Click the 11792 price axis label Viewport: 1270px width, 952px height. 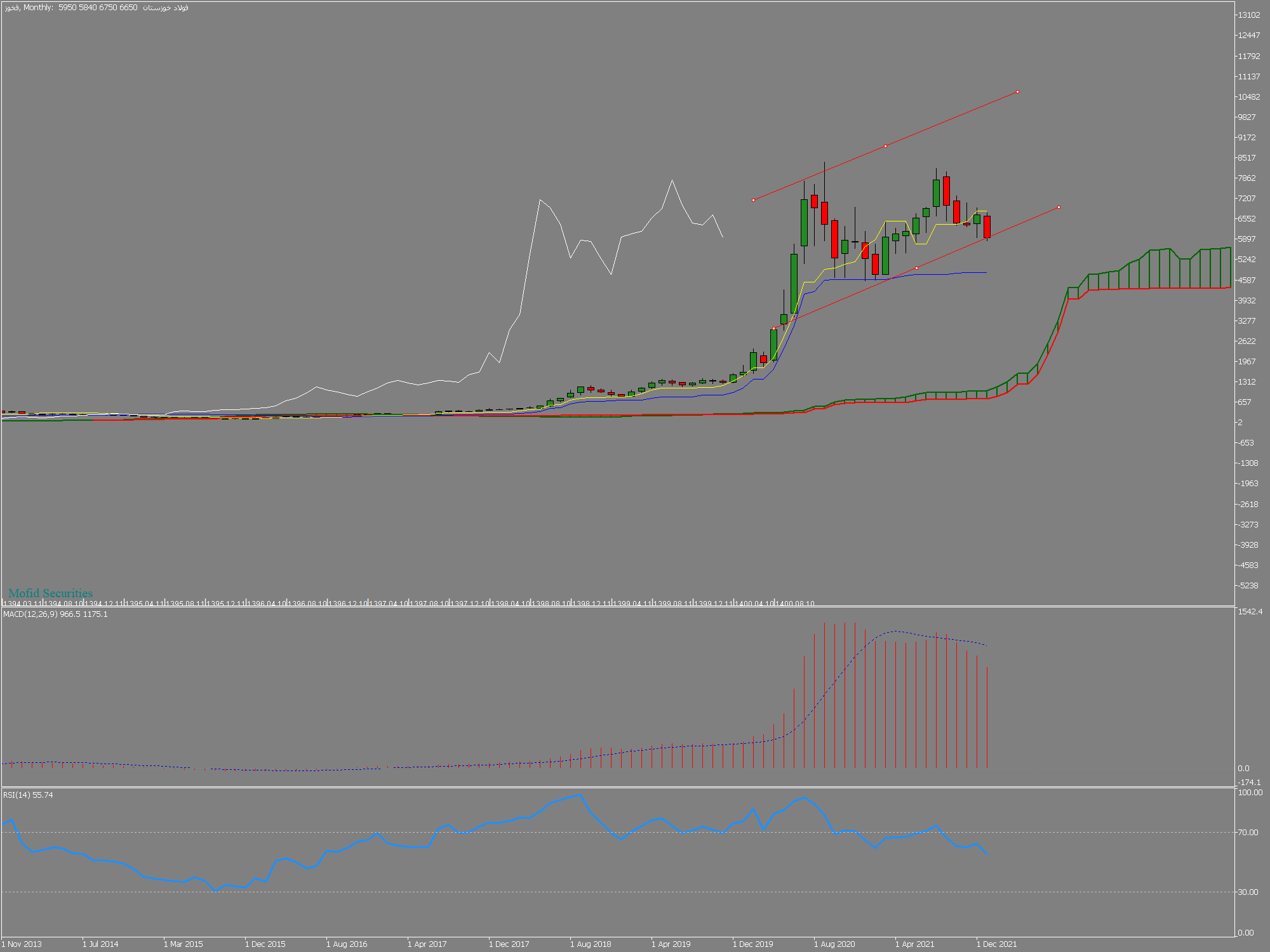1248,56
